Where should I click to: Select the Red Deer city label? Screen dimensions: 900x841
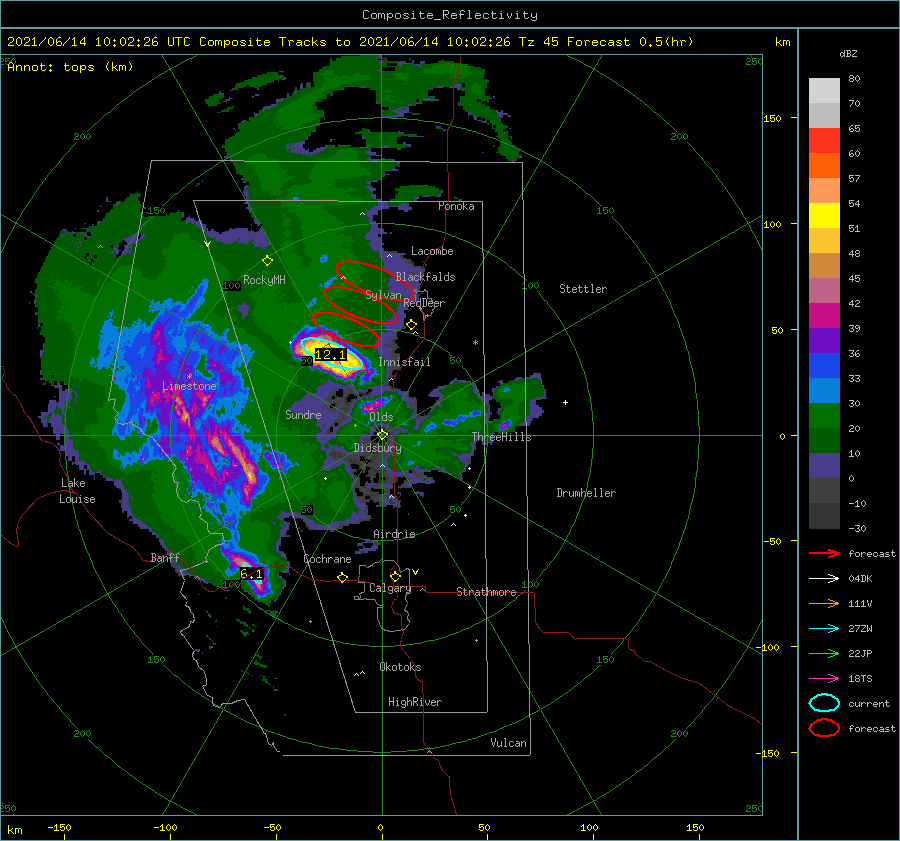coord(424,303)
